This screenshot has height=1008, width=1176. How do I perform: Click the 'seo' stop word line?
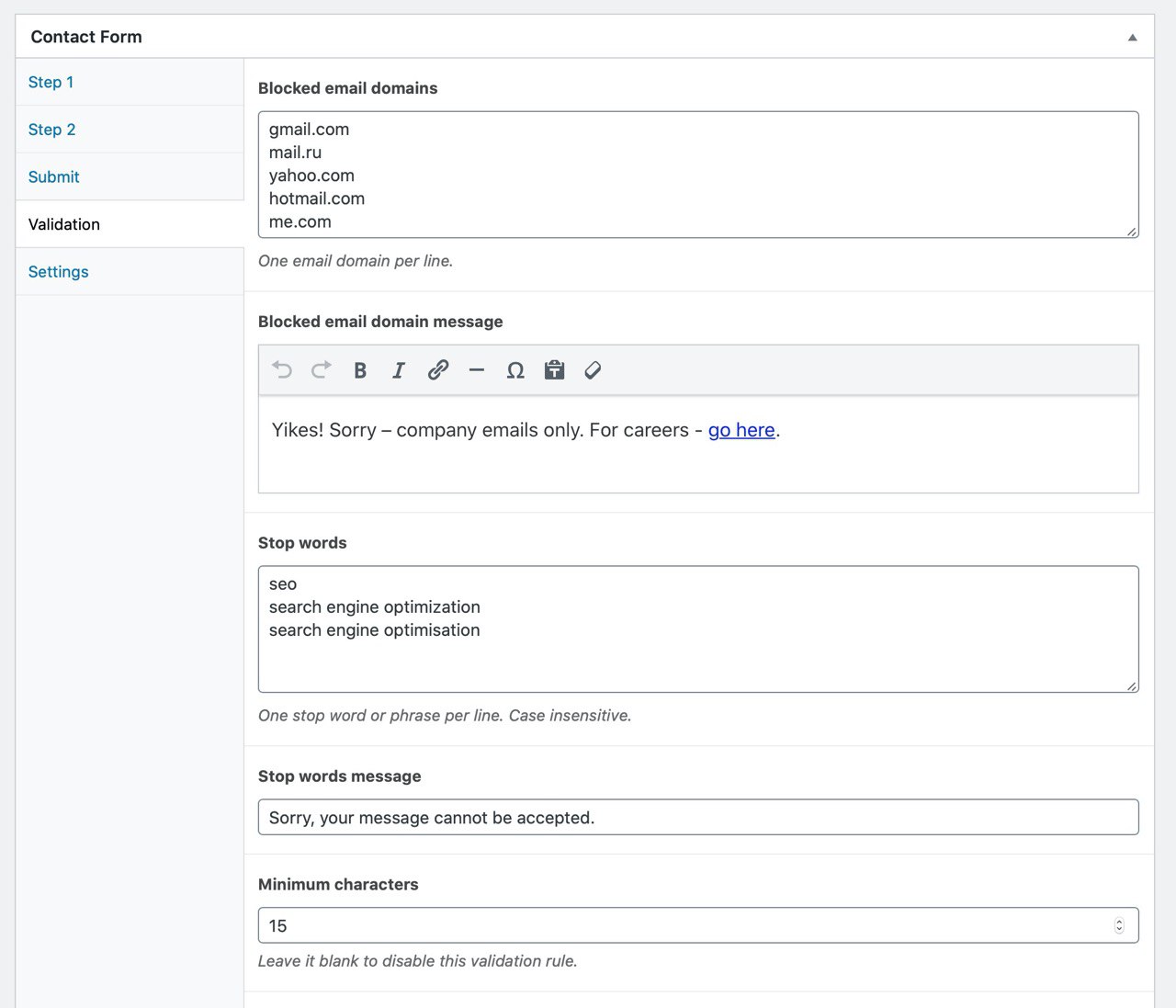(283, 584)
